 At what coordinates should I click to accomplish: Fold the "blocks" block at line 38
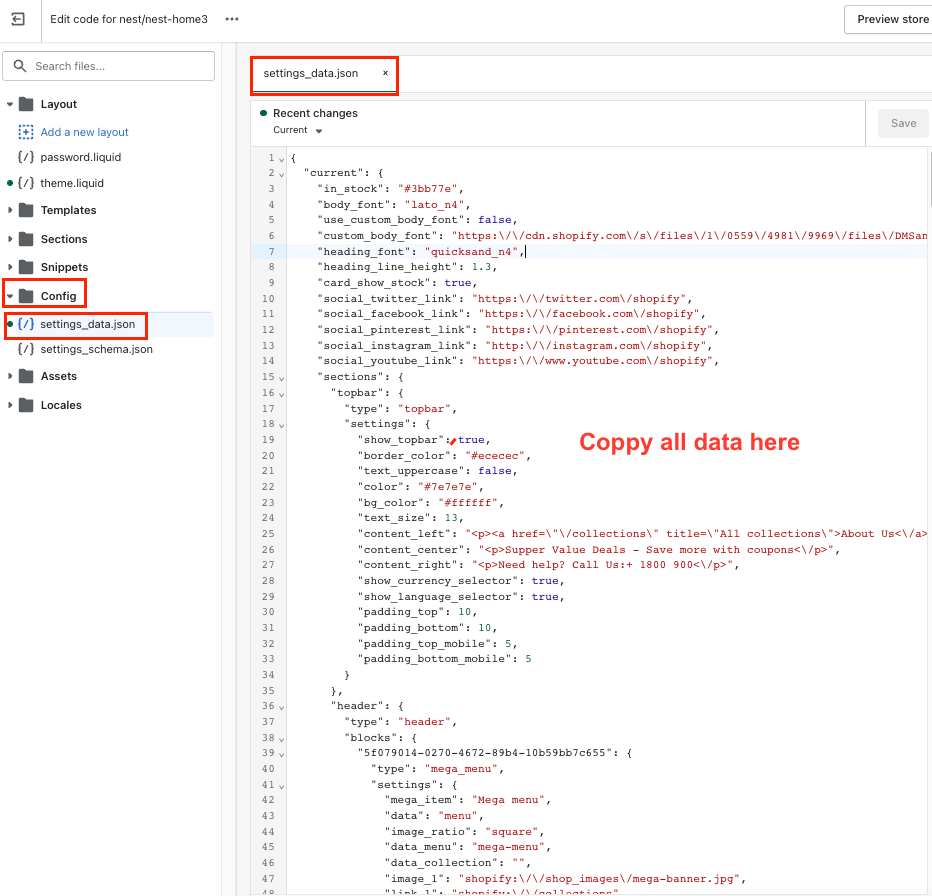click(282, 739)
